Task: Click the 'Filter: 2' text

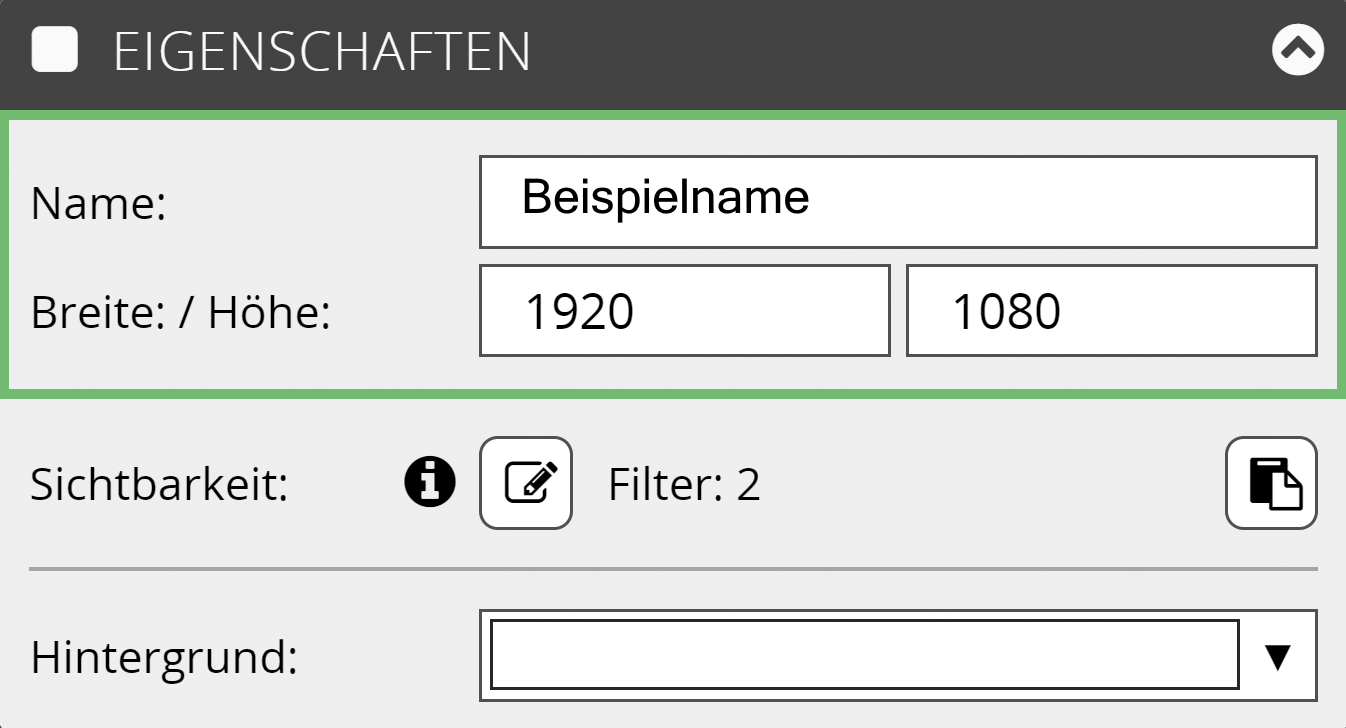Action: point(684,485)
